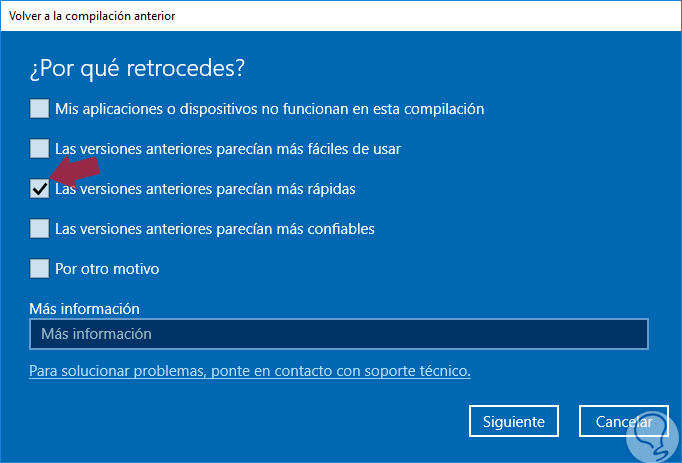Click the '¿Por qué retrocedes?' heading
This screenshot has height=463, width=682.
tap(138, 69)
